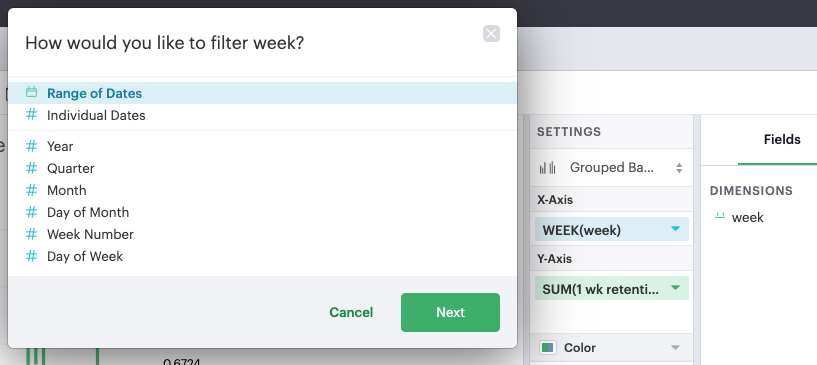Cancel the filter dialog
The height and width of the screenshot is (365, 817).
(x=351, y=312)
